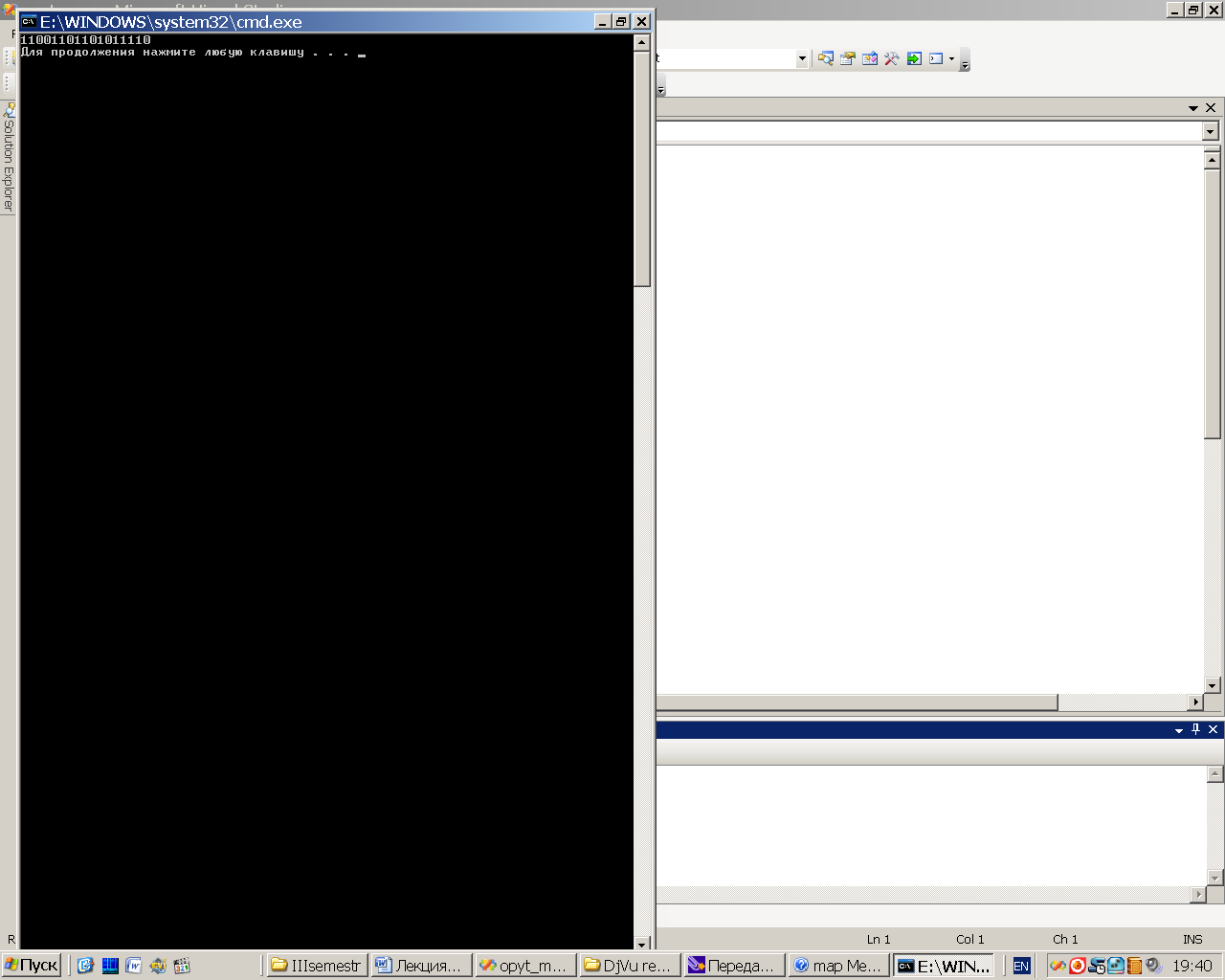Click the multicolor infinity-shaped tray icon
The width and height of the screenshot is (1225, 980).
coord(1058,966)
